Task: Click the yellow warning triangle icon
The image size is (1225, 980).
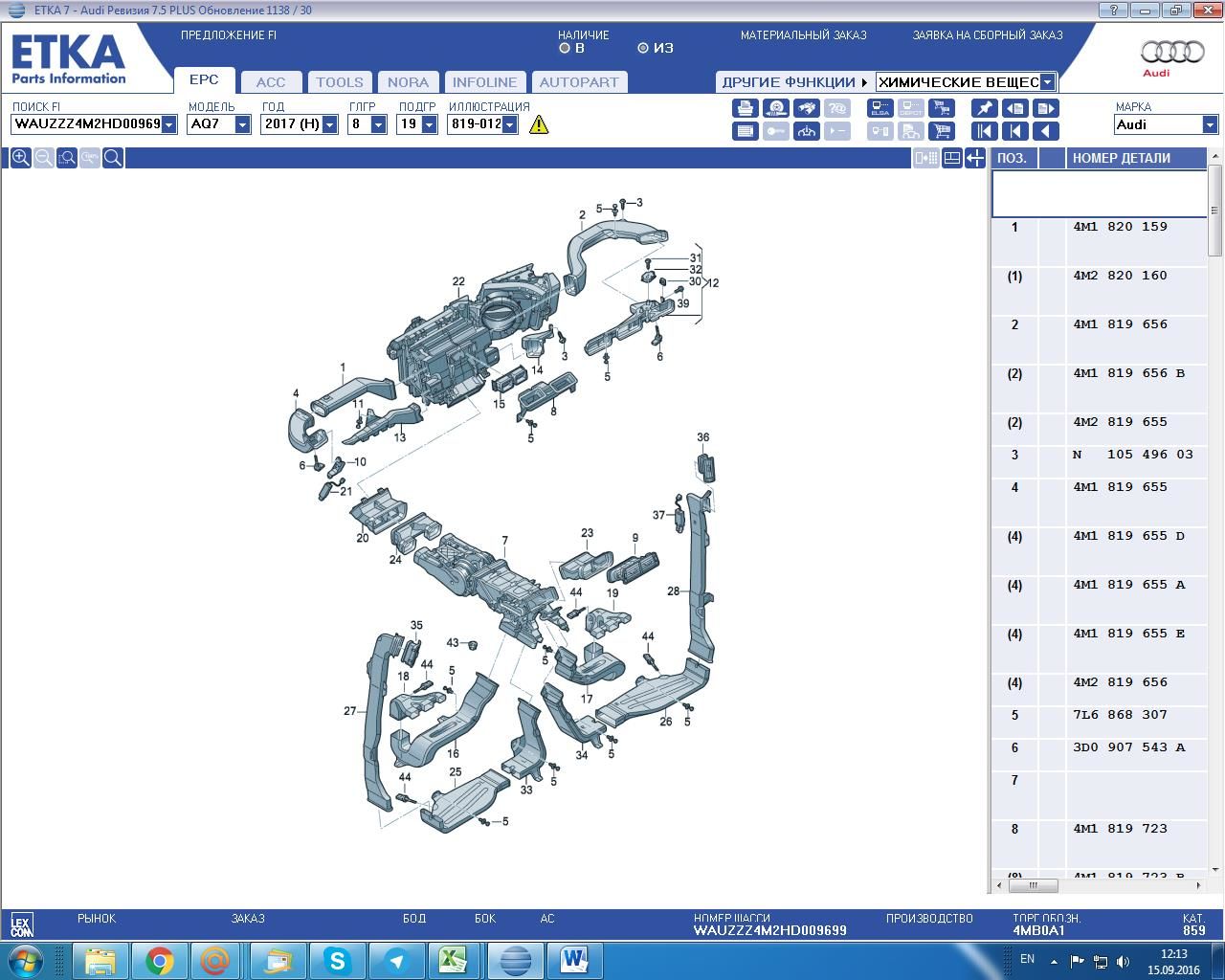Action: (540, 124)
